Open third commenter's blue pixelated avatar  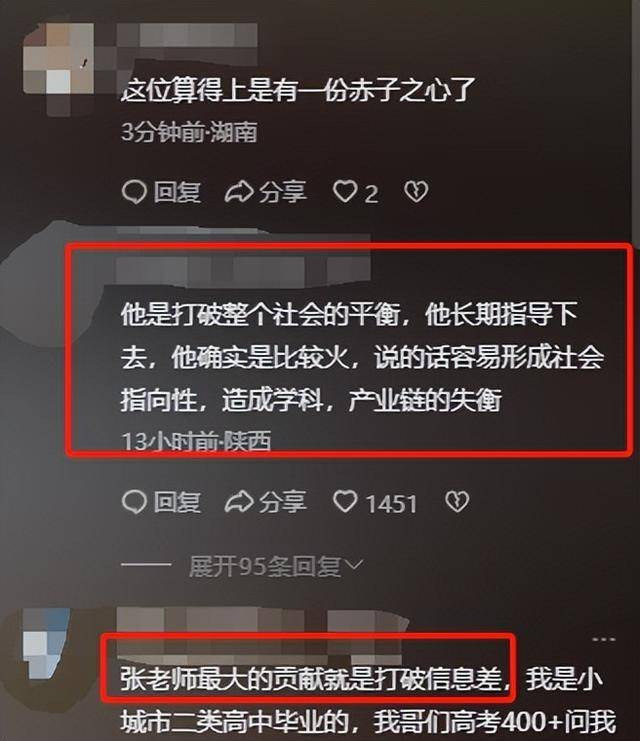point(45,643)
